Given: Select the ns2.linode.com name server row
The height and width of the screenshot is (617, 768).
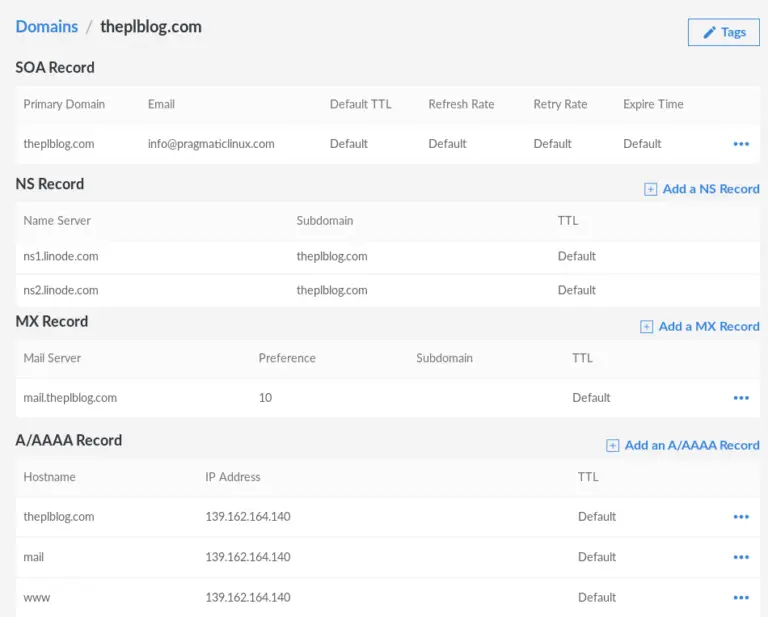Looking at the screenshot, I should (61, 290).
